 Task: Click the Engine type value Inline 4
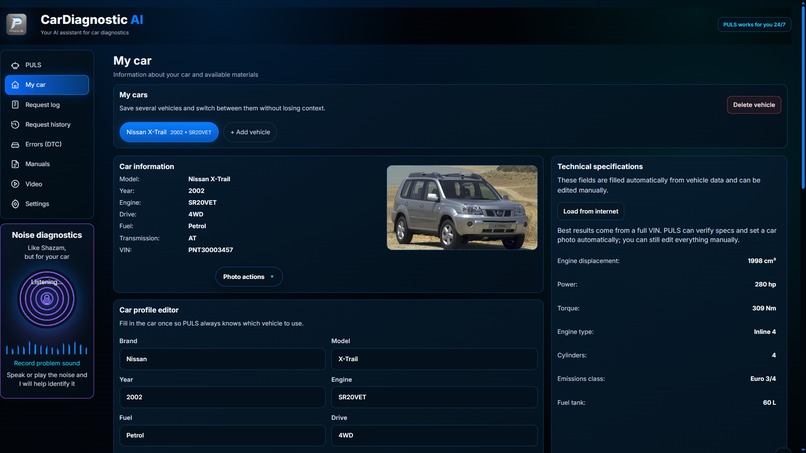coord(765,332)
